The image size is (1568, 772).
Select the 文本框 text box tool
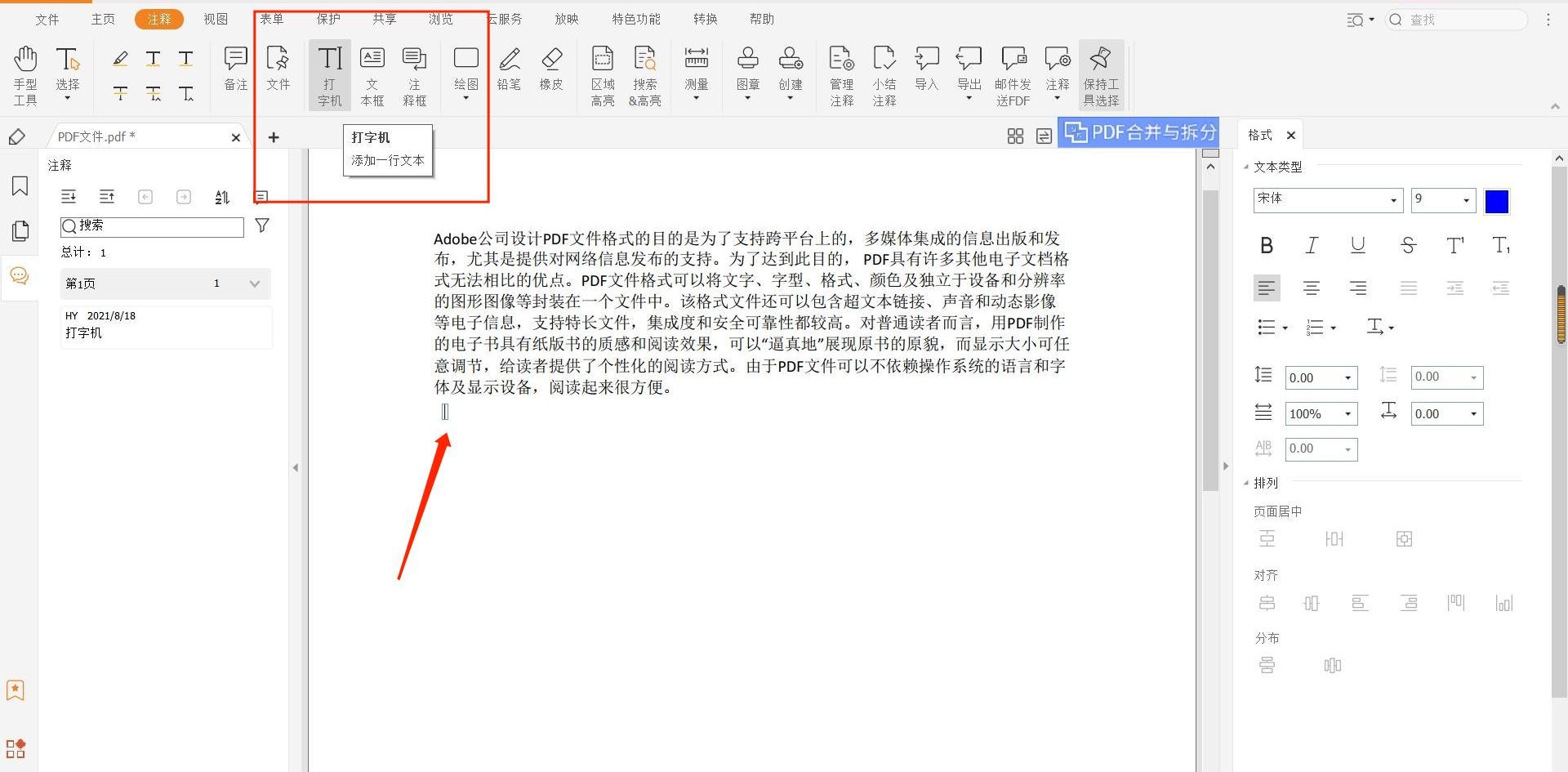pos(372,74)
